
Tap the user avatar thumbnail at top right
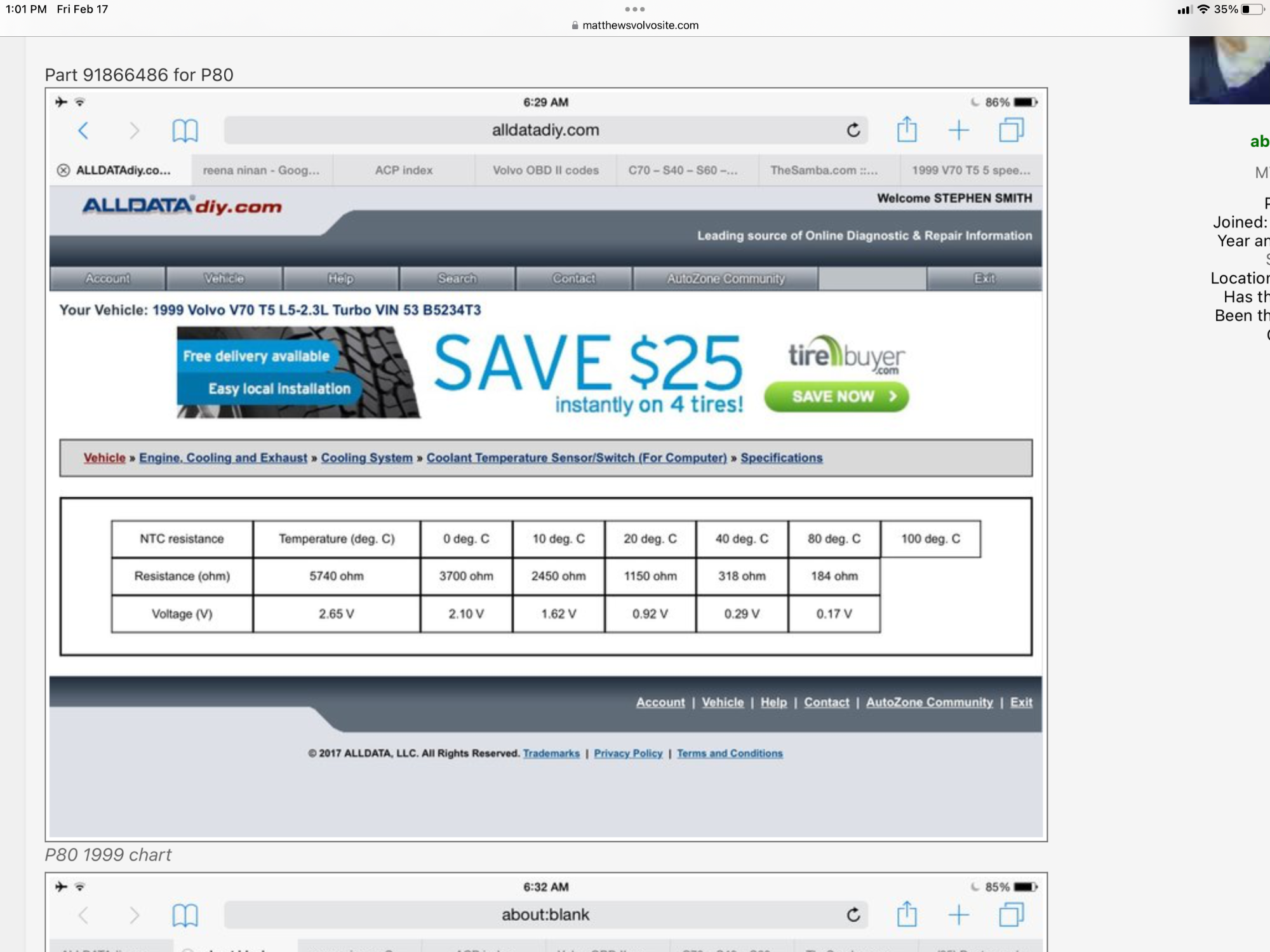[x=1230, y=70]
